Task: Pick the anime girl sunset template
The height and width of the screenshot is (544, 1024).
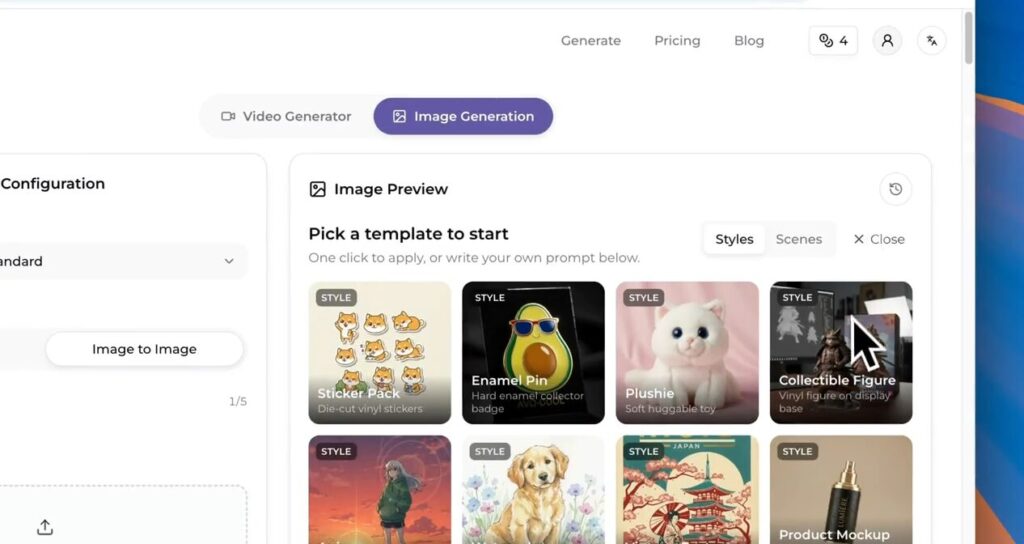Action: pos(379,490)
